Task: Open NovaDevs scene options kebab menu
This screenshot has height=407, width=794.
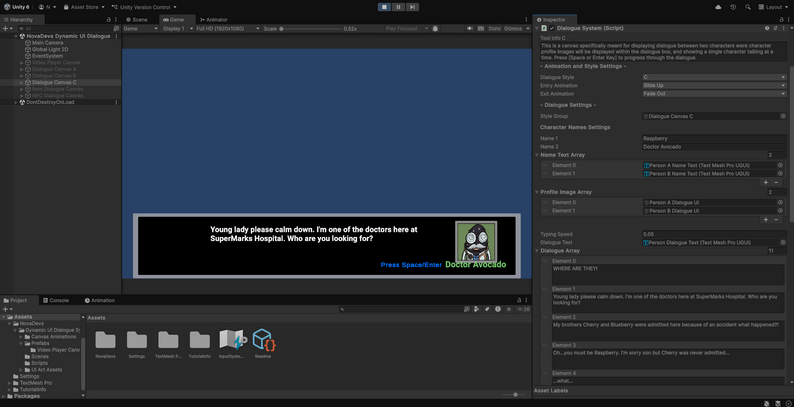Action: [x=116, y=36]
